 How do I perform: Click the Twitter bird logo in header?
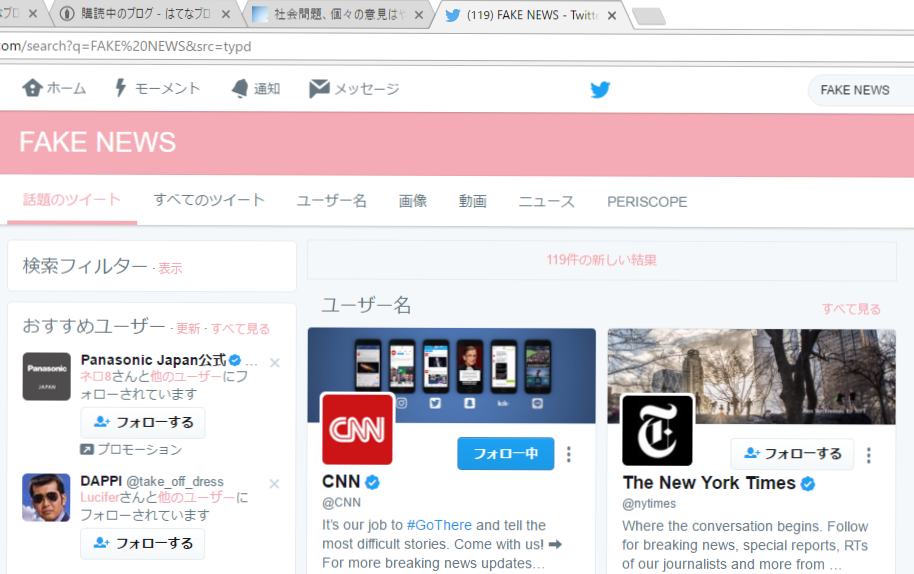coord(600,90)
